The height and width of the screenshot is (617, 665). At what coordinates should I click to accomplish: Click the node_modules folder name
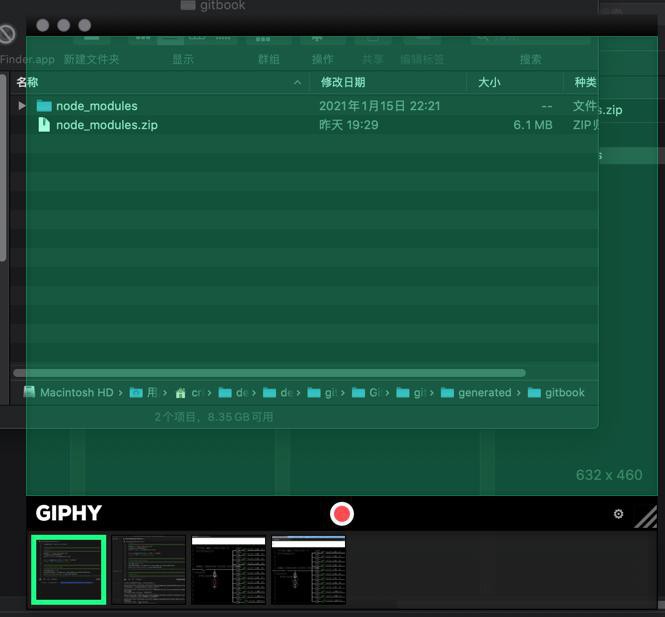click(x=97, y=106)
